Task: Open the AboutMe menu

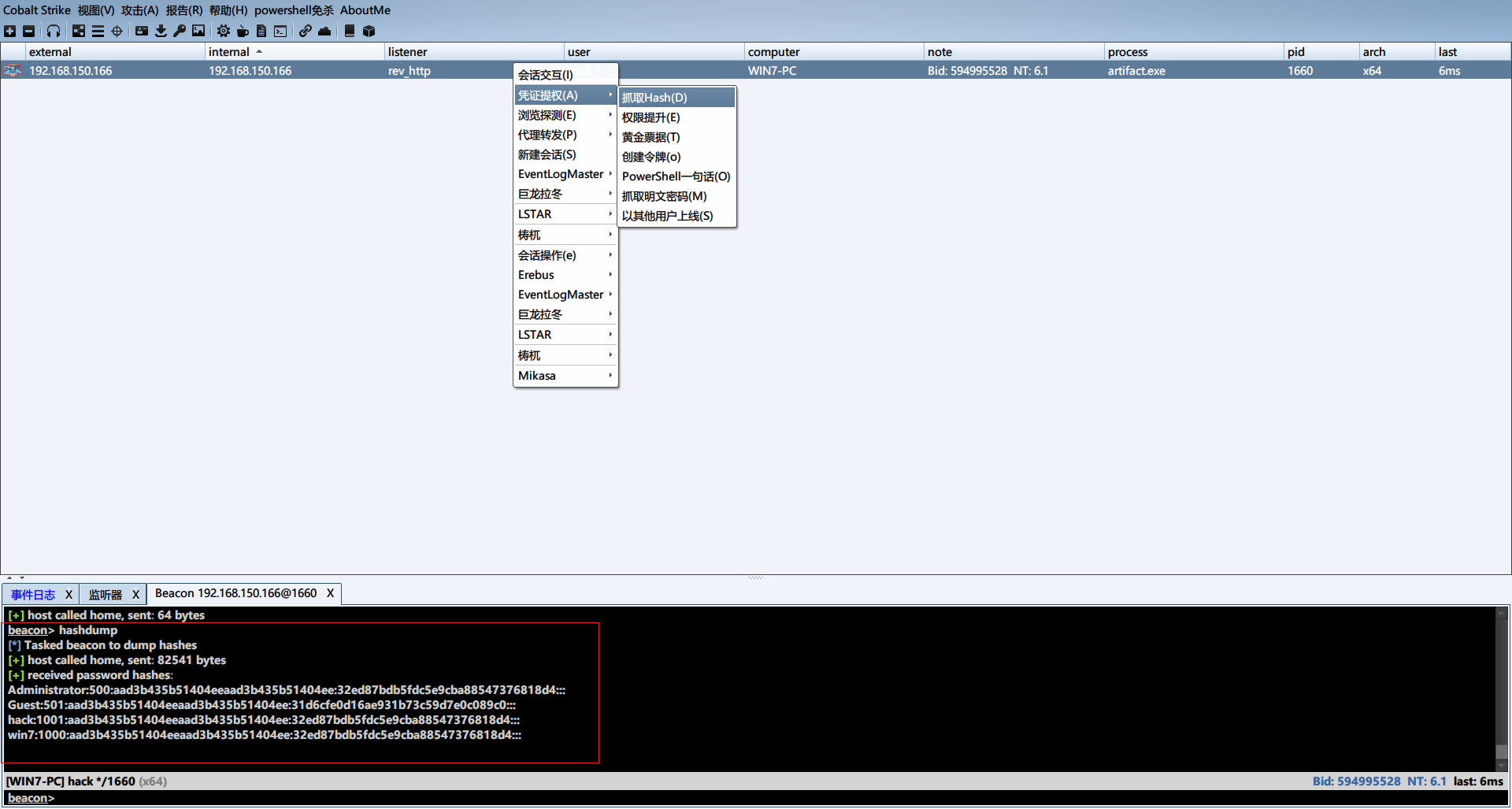Action: coord(365,10)
